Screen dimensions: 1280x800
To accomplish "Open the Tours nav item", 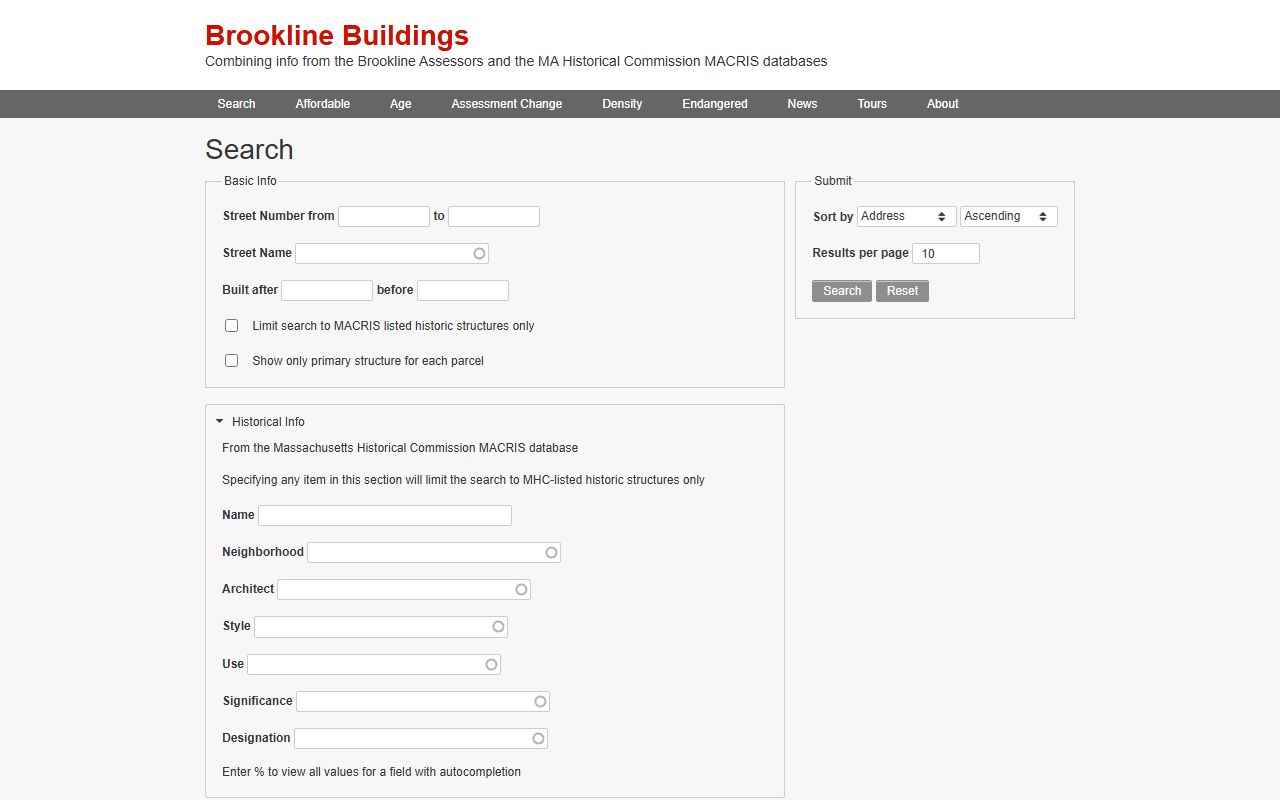I will [872, 104].
